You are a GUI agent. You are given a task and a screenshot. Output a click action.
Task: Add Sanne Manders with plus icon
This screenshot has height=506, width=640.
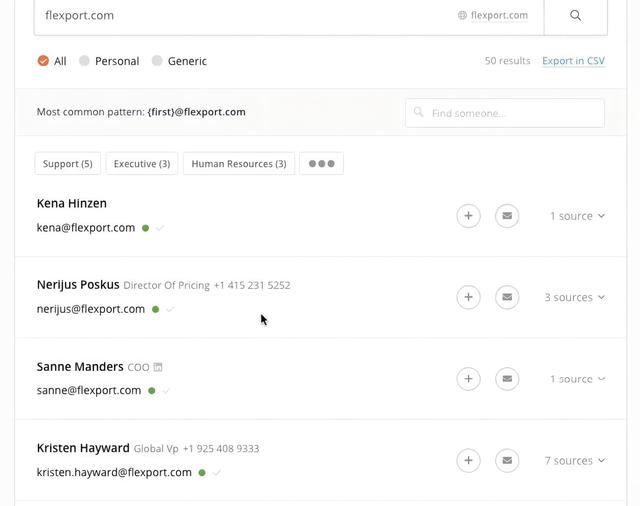[x=468, y=379]
